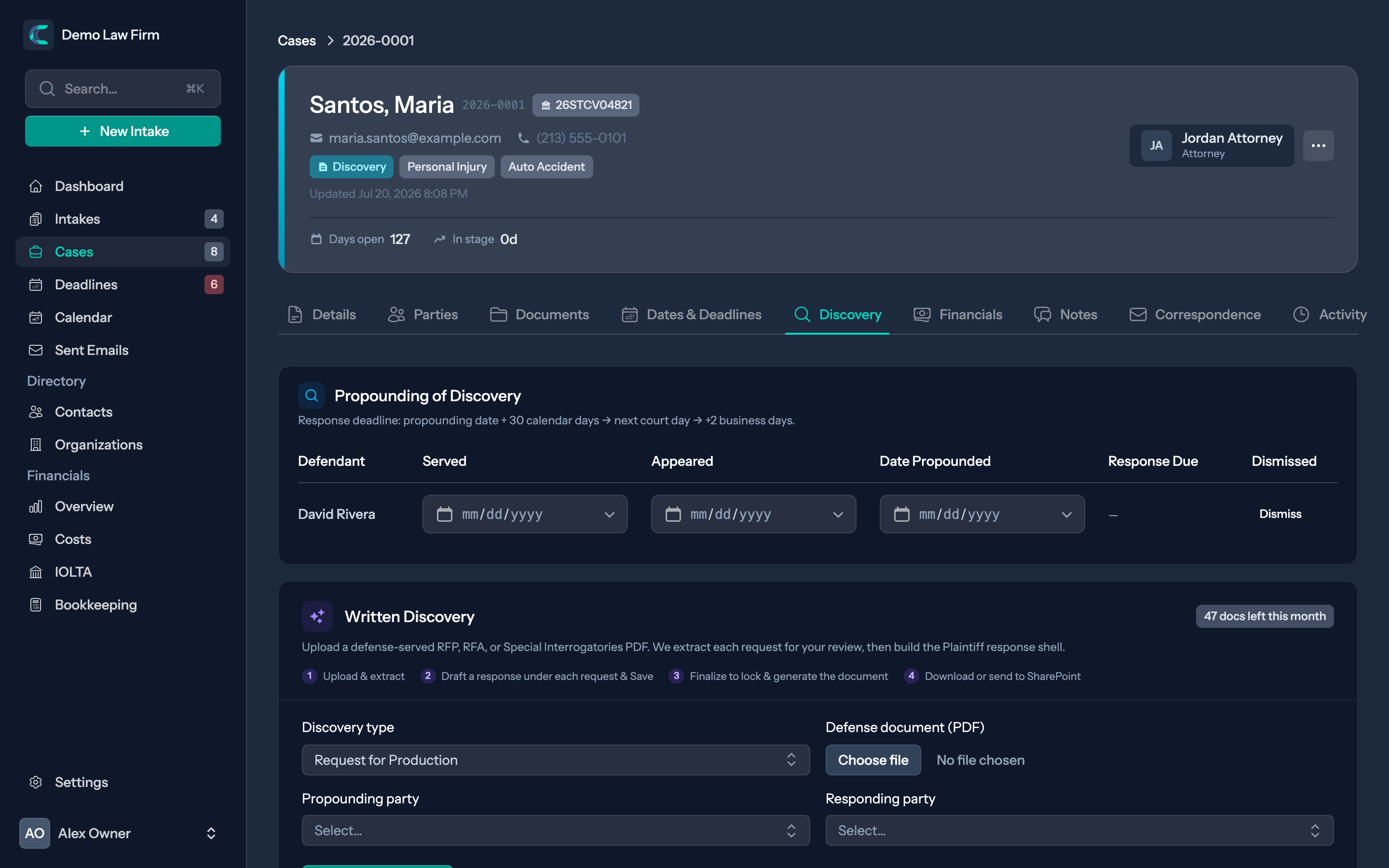Click the AO user avatar

pyautogui.click(x=34, y=833)
